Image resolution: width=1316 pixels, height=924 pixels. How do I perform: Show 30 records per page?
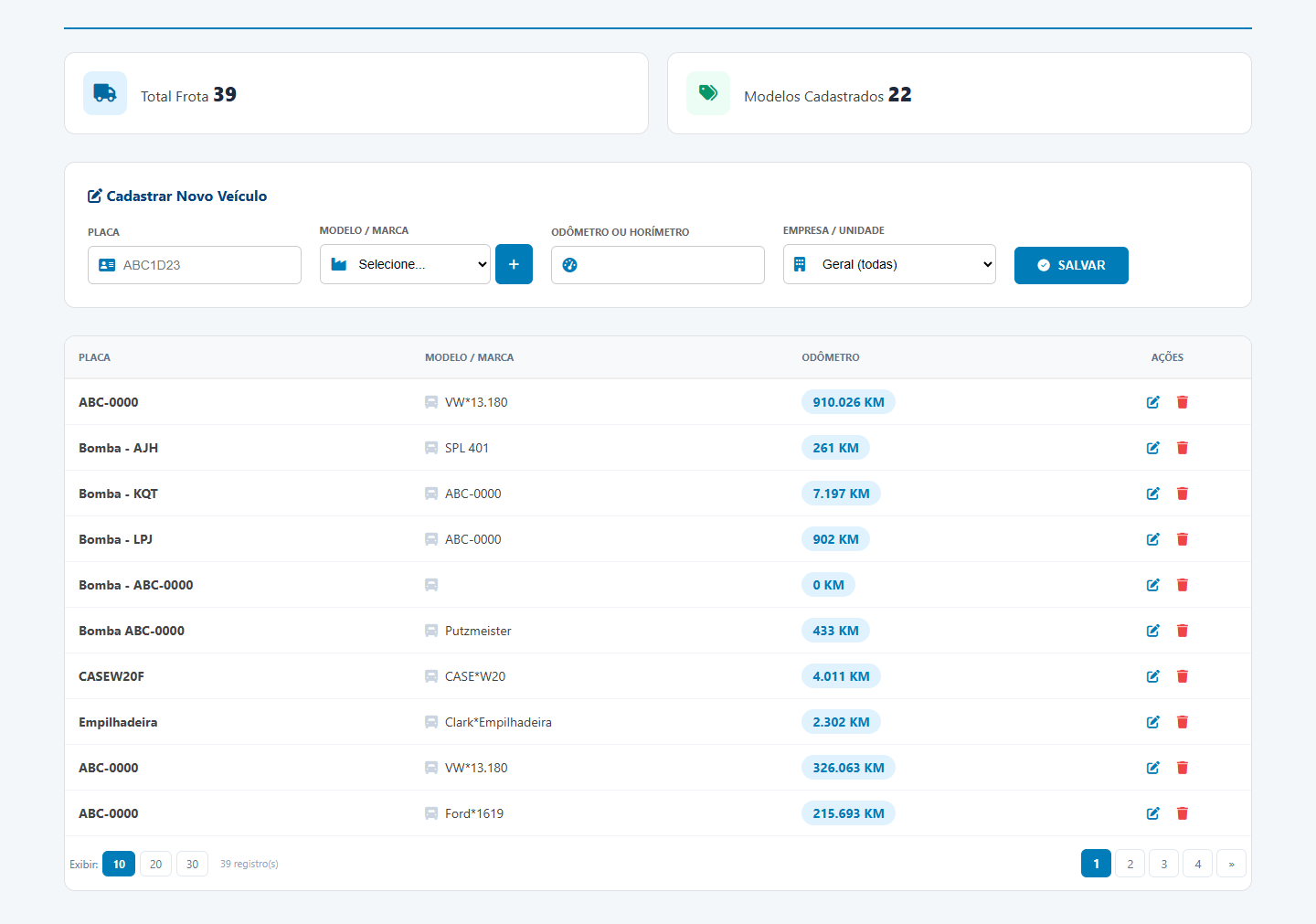(192, 864)
